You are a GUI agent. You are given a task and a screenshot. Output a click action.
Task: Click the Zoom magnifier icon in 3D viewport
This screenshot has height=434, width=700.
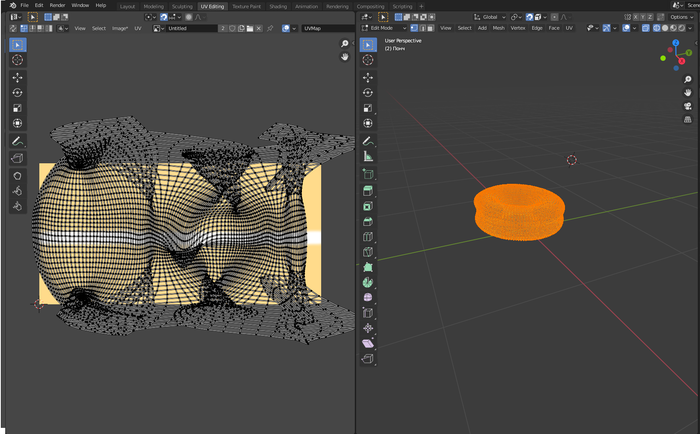(x=688, y=79)
